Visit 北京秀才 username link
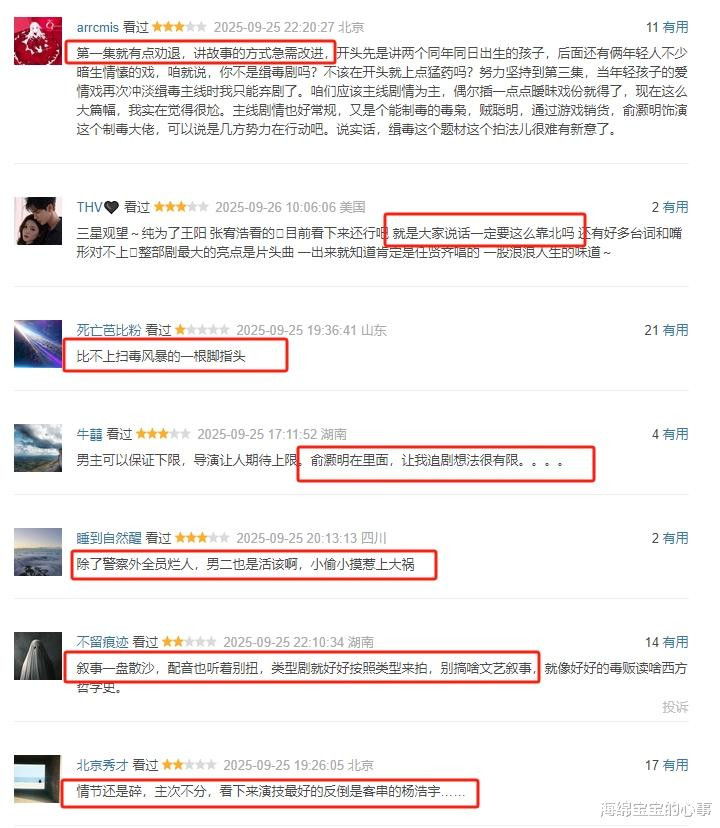 pos(102,765)
